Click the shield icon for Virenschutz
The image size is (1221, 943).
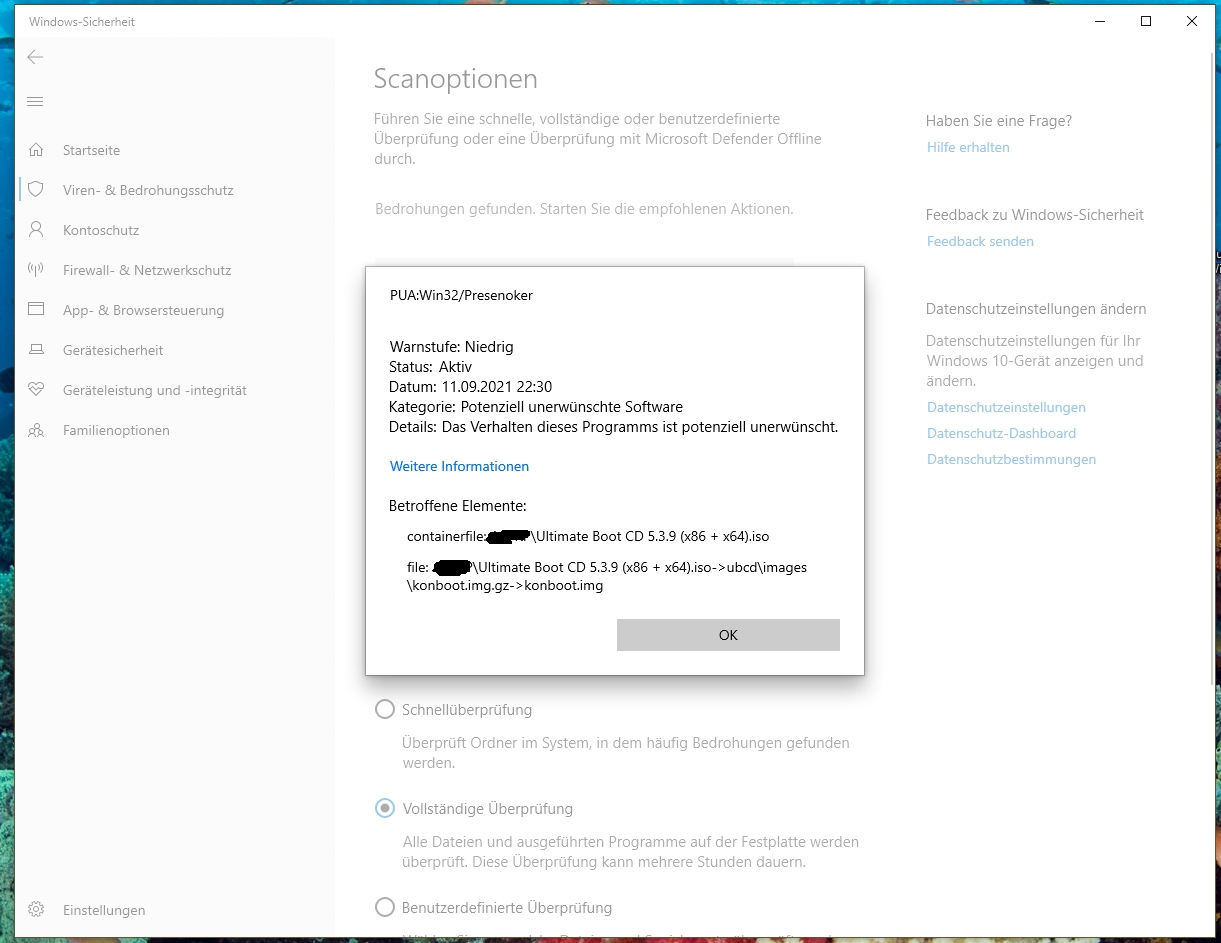[37, 189]
